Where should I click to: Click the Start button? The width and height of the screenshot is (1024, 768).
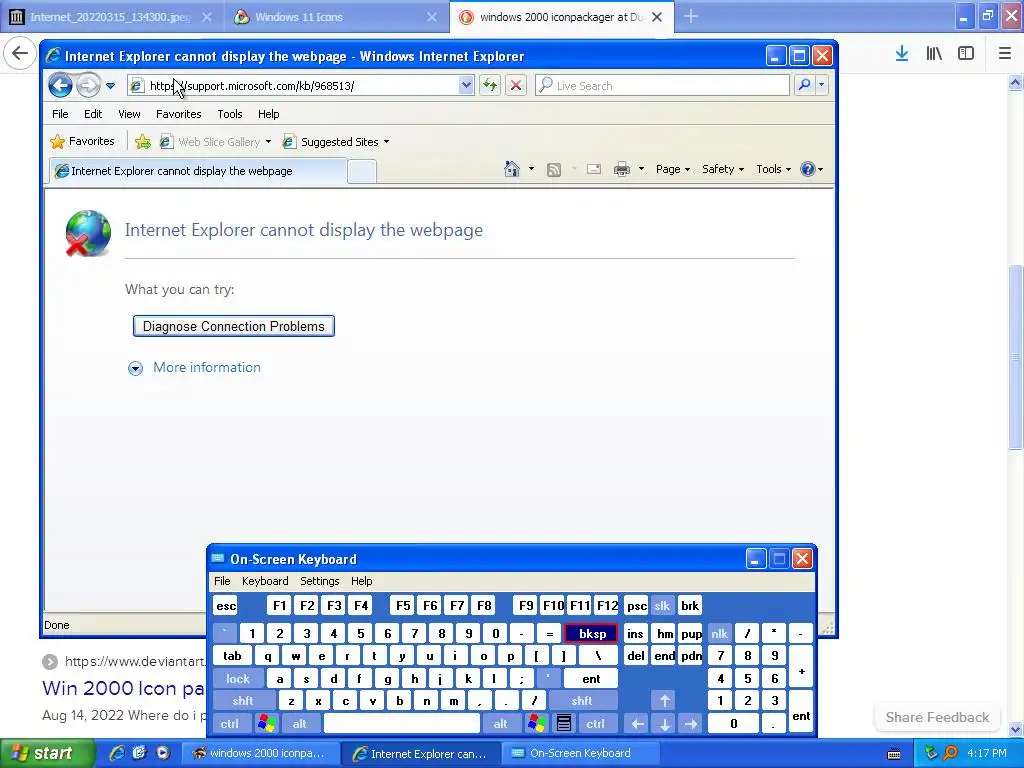click(47, 753)
